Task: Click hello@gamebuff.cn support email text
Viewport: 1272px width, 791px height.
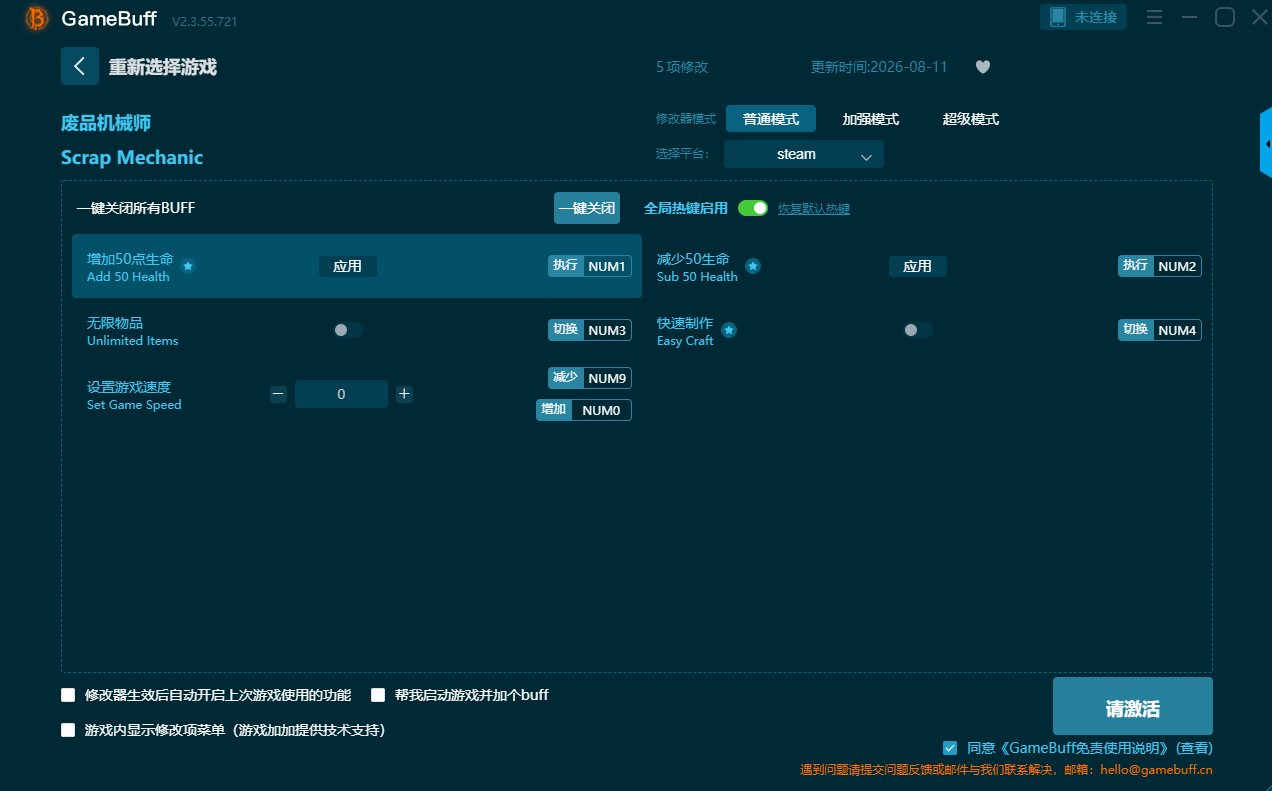Action: tap(1157, 770)
